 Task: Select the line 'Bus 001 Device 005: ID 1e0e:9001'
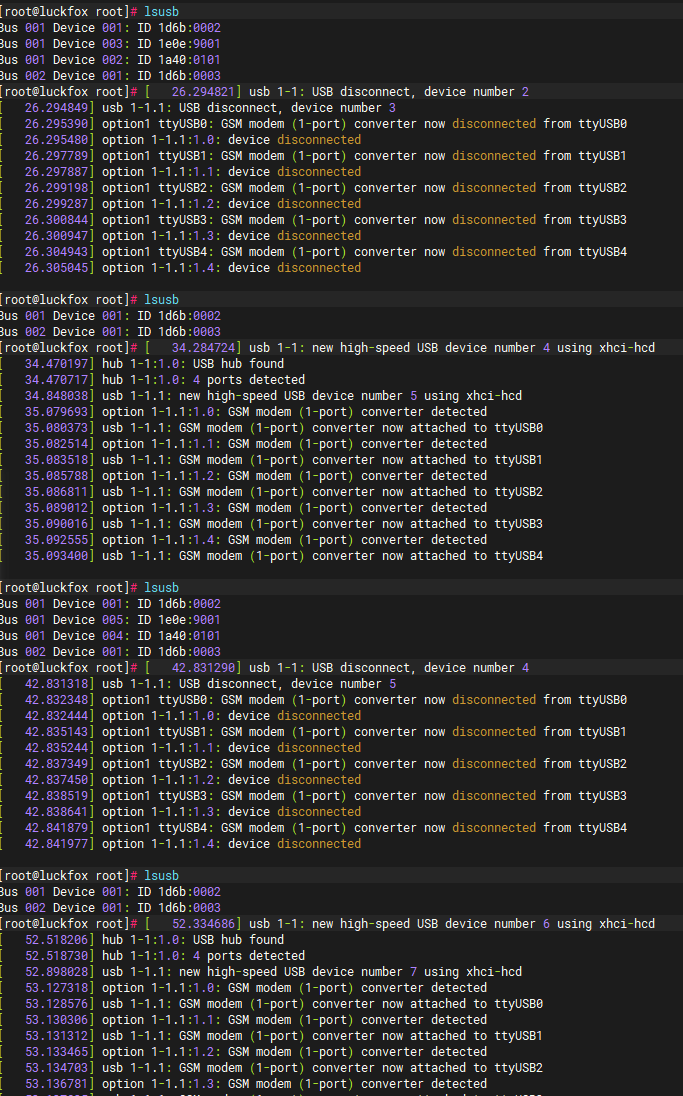110,620
